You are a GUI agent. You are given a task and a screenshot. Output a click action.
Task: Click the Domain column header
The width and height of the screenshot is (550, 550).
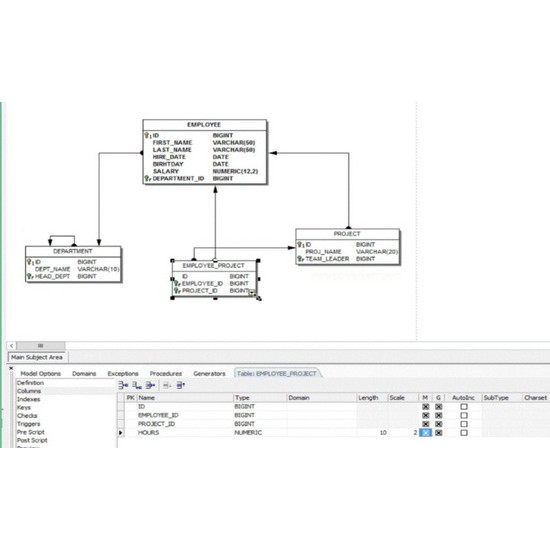[321, 398]
